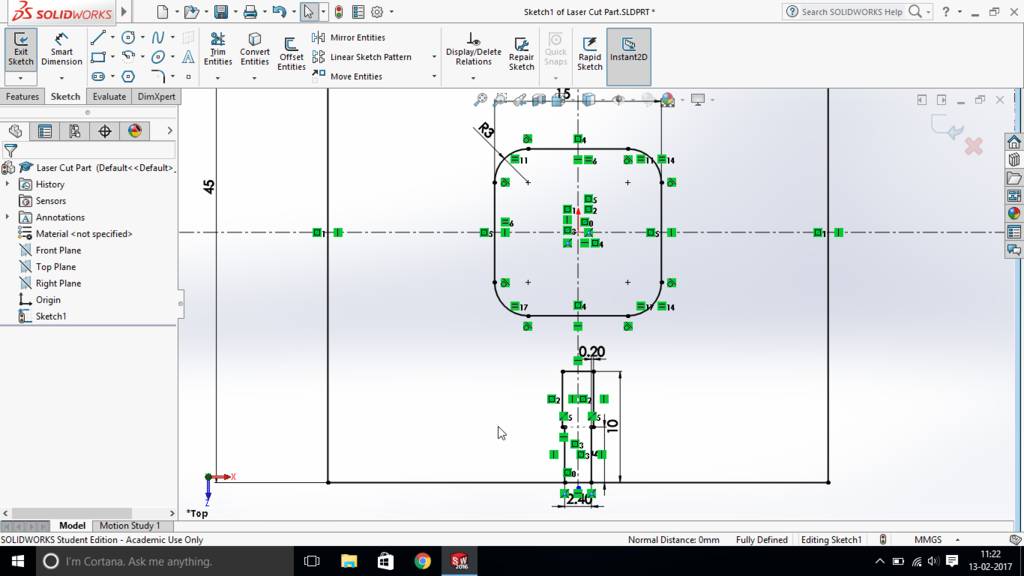Viewport: 1024px width, 576px height.
Task: Open Display/Delete Relations
Action: 473,49
